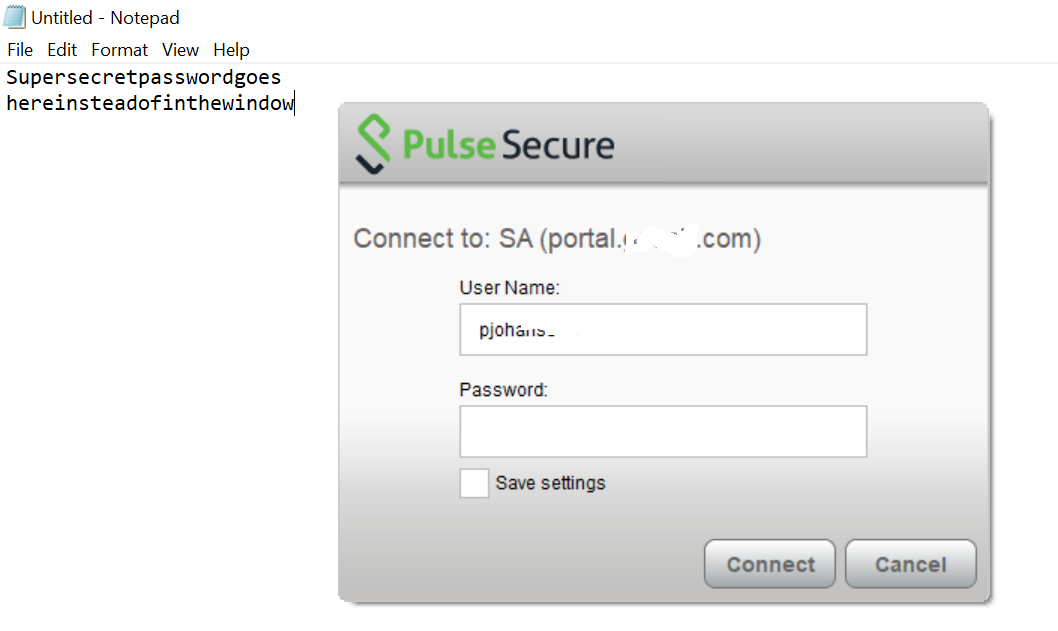Image resolution: width=1058 pixels, height=631 pixels.
Task: Focus the empty Password field
Action: pyautogui.click(x=663, y=431)
